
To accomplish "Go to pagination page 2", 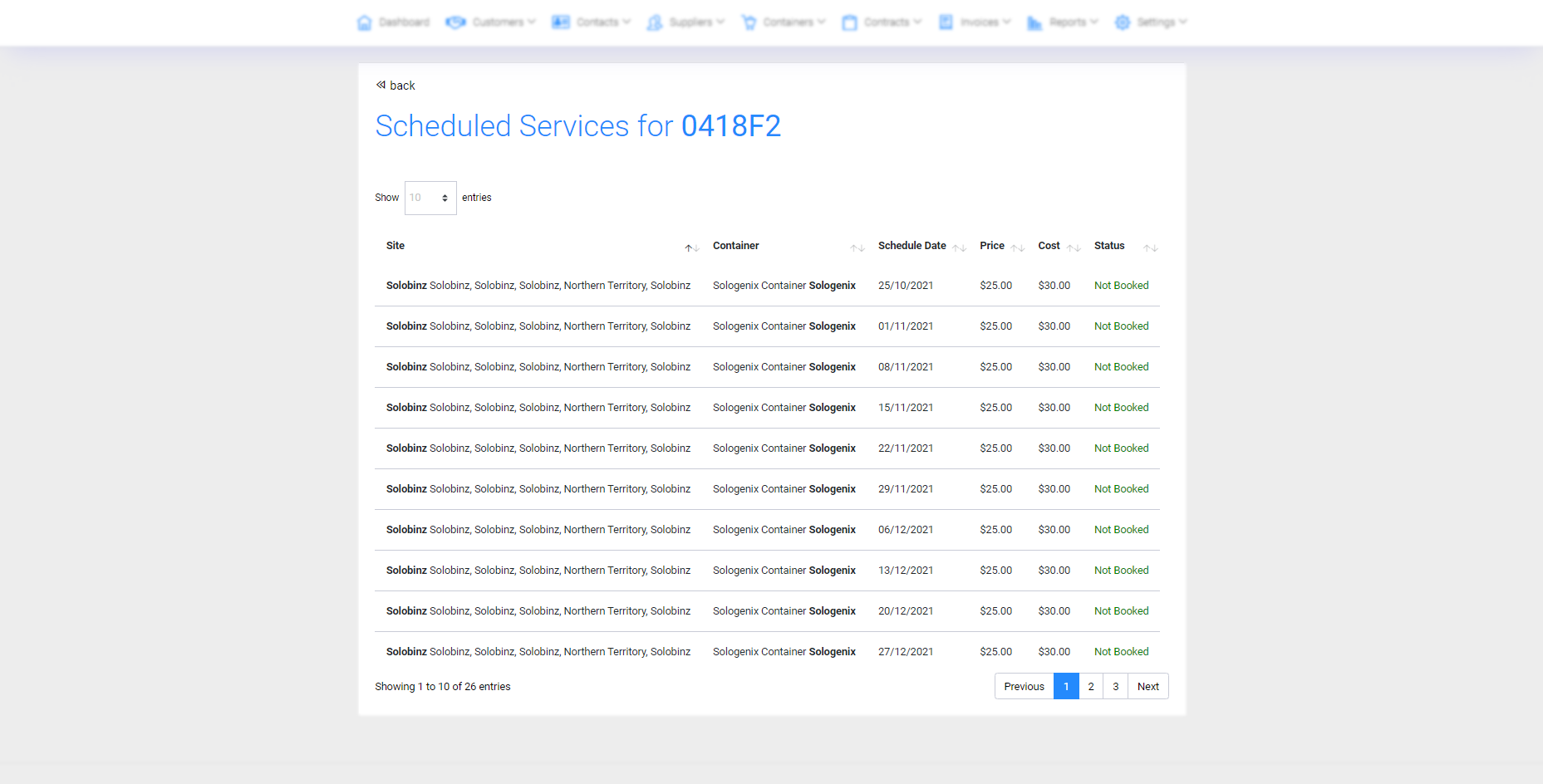I will pos(1091,686).
